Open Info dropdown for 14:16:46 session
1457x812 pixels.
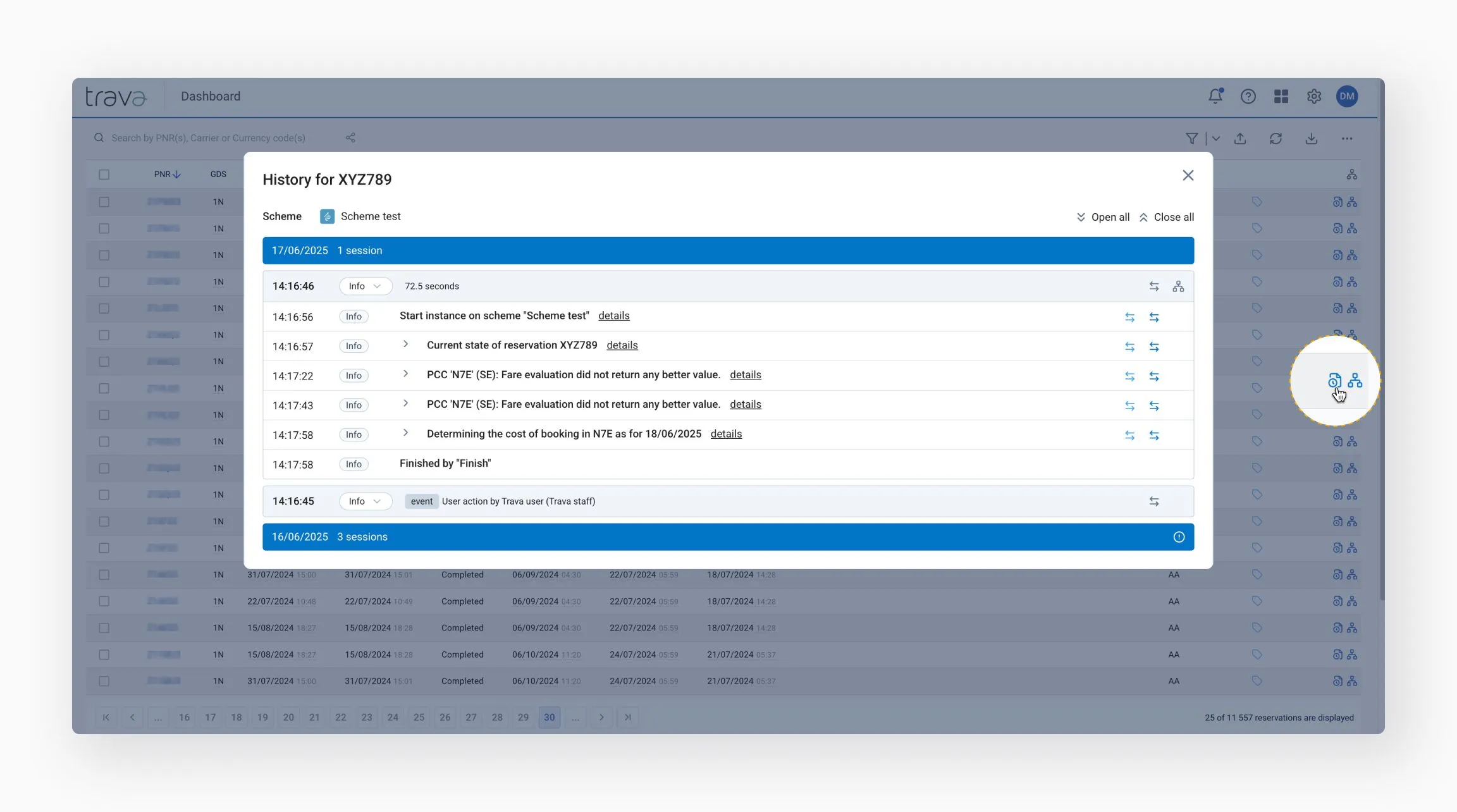point(365,286)
